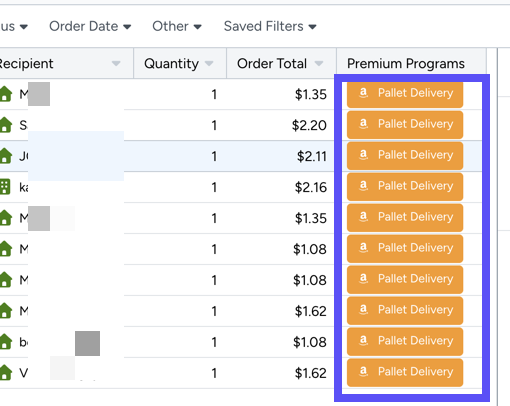The height and width of the screenshot is (406, 510).
Task: Click the Pallet Delivery badge in the $2.20 row
Action: (x=405, y=124)
